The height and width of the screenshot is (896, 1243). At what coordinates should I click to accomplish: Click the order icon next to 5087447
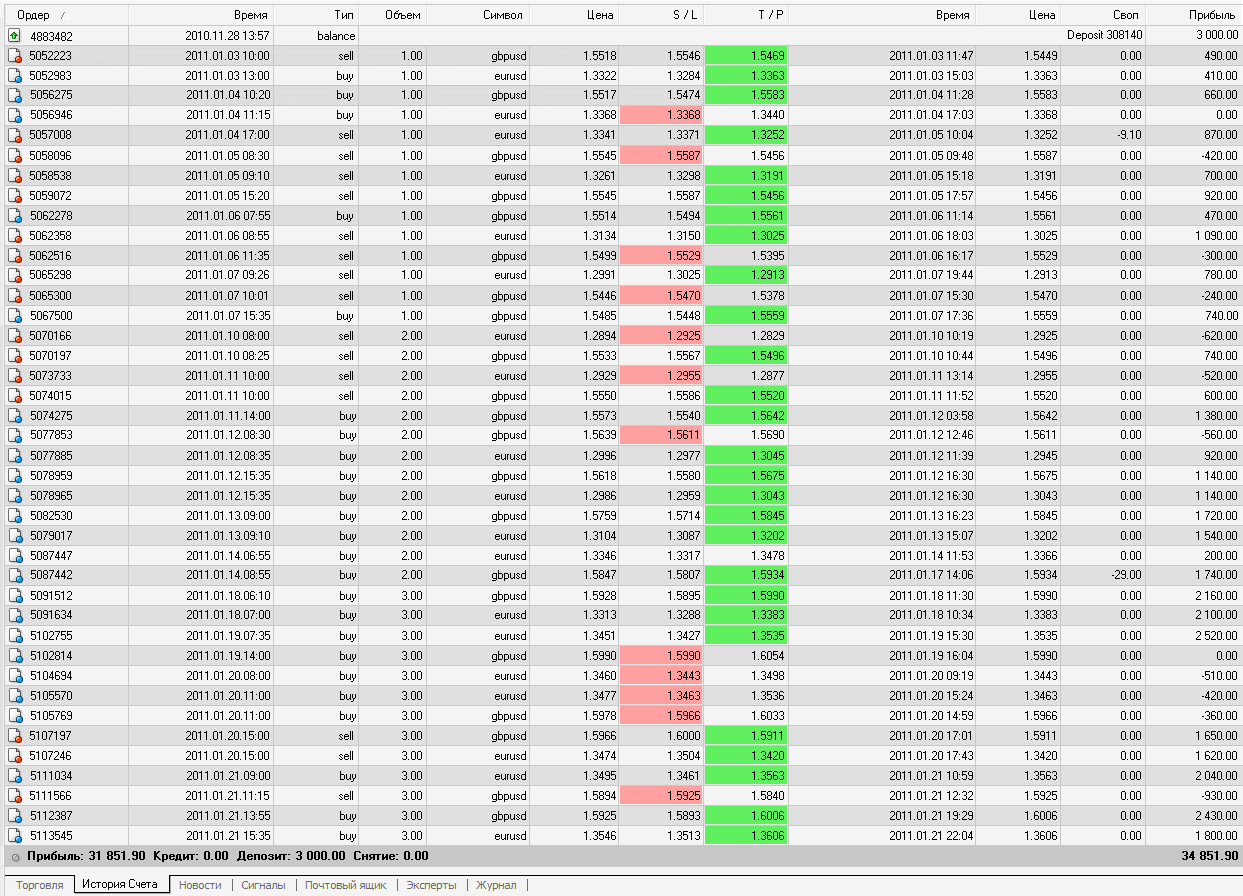14,555
